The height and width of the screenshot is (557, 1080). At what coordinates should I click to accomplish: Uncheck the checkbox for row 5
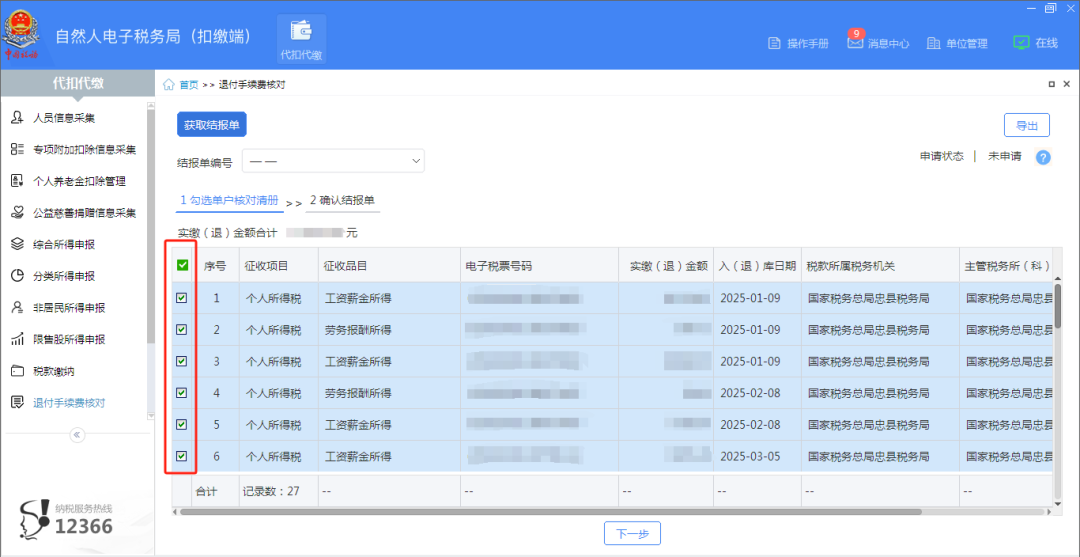(x=182, y=424)
